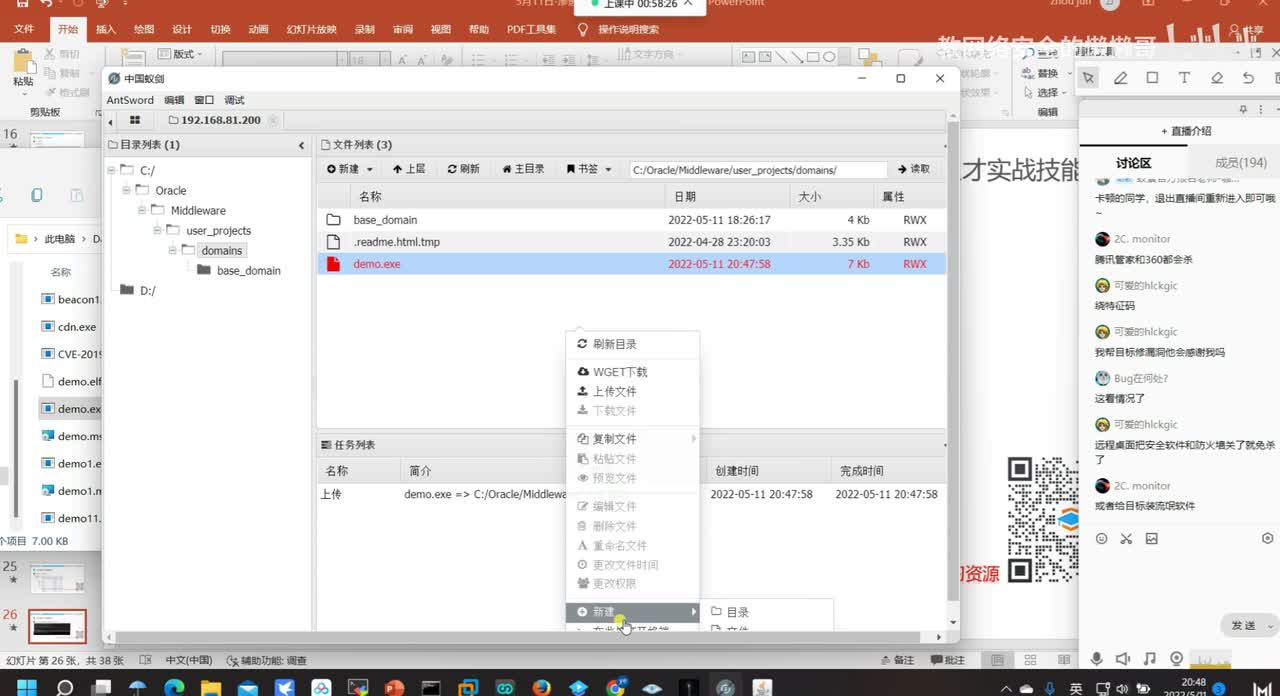Open the 文件 tab in PowerPoint
The image size is (1280, 696).
tap(24, 30)
